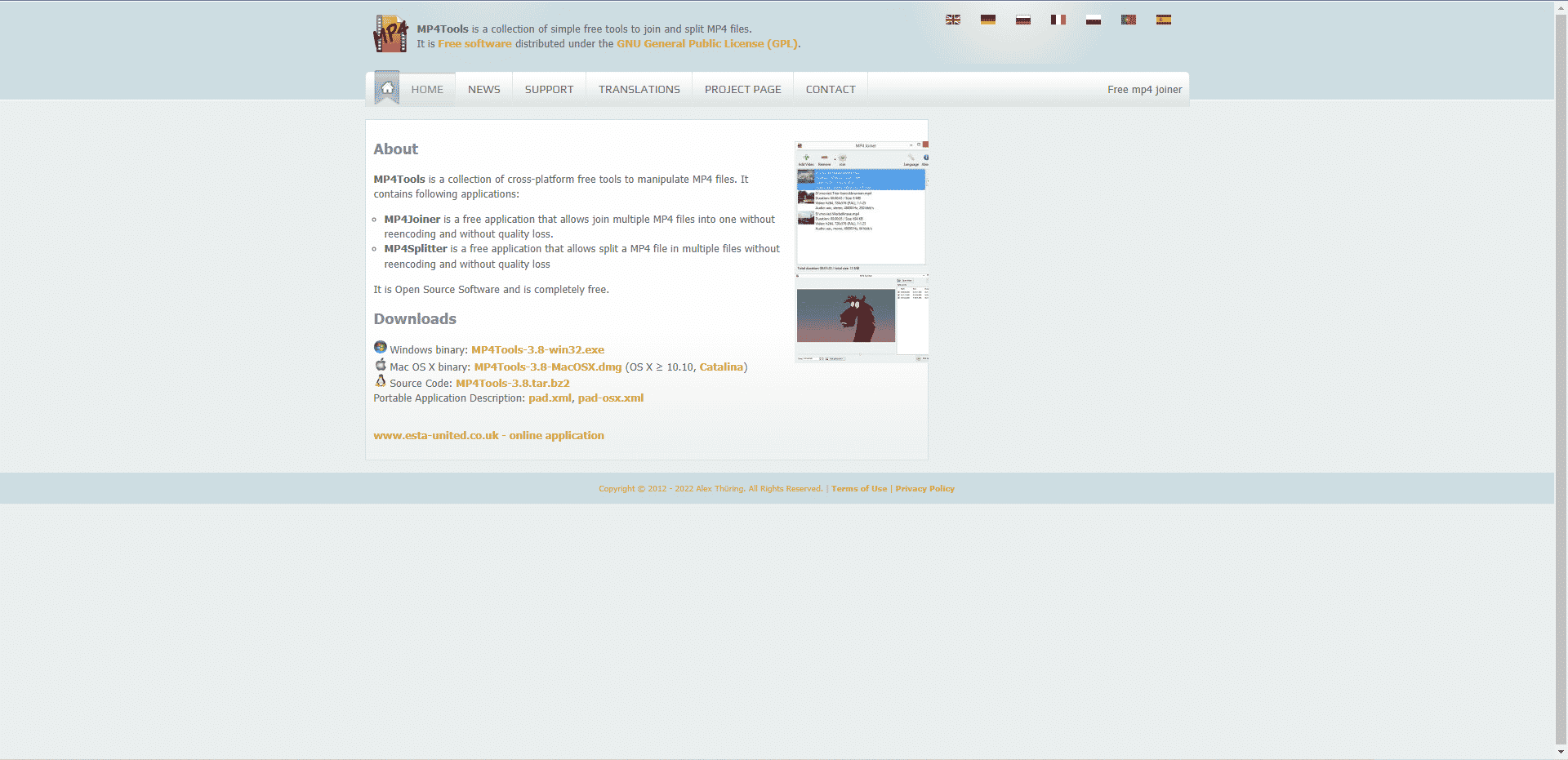1568x760 pixels.
Task: Select the Polish flag icon
Action: [1094, 20]
